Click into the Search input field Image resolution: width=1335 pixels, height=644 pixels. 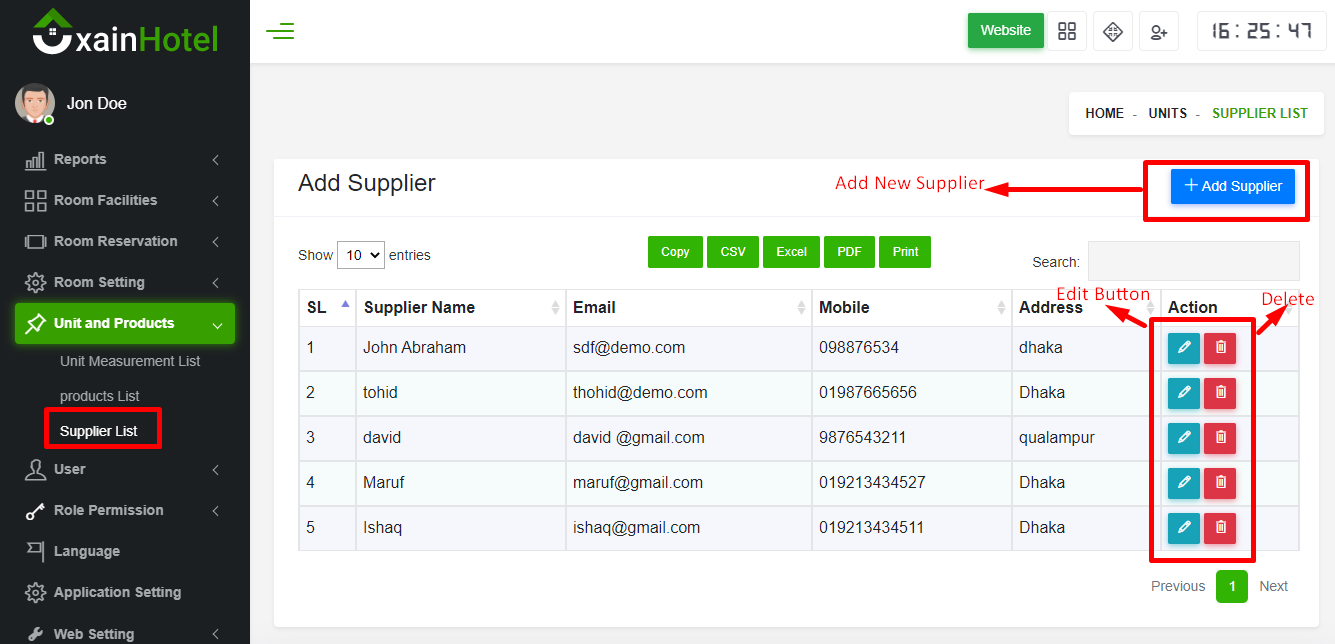1193,261
